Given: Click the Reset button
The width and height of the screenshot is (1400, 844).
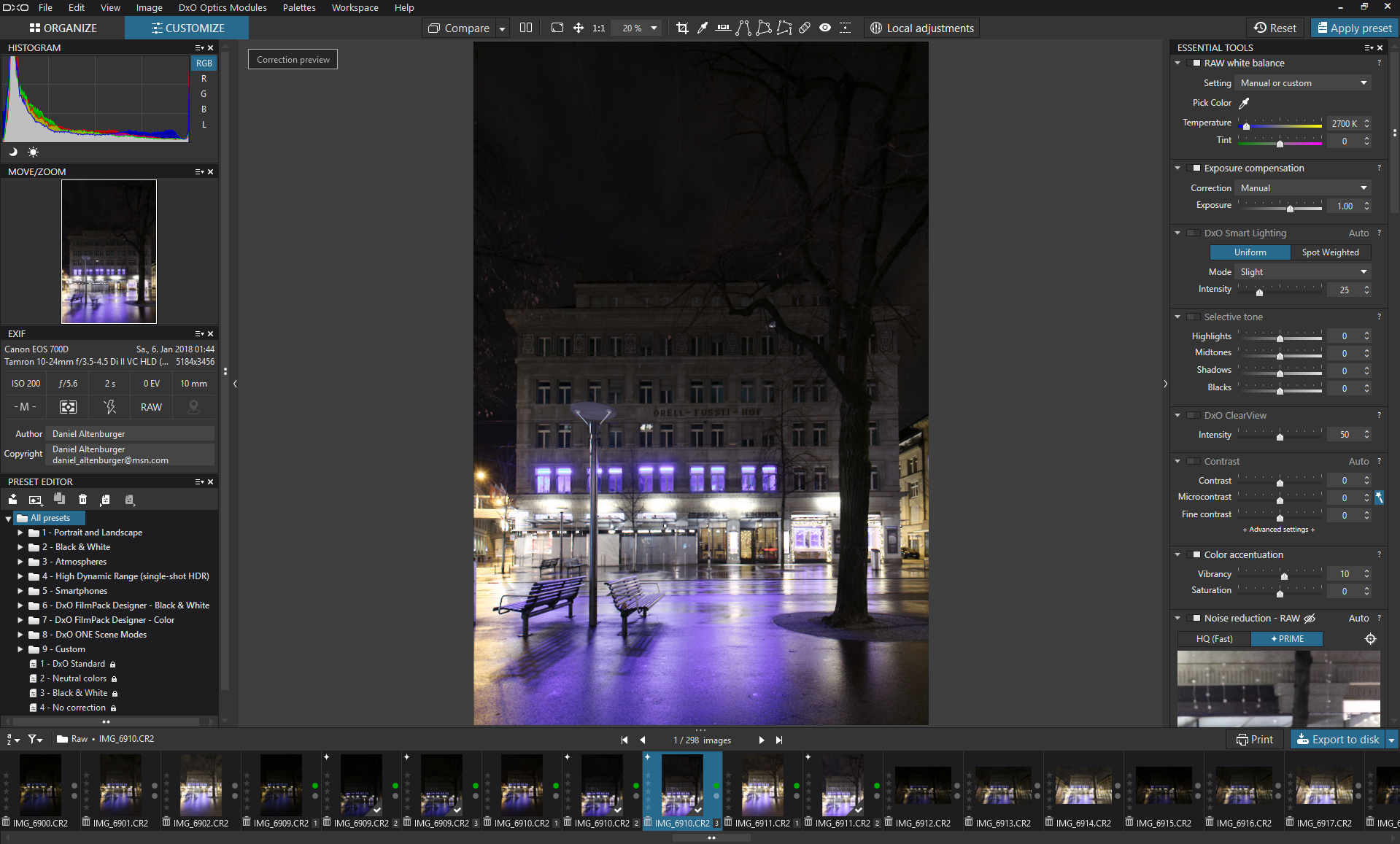Looking at the screenshot, I should 1275,28.
